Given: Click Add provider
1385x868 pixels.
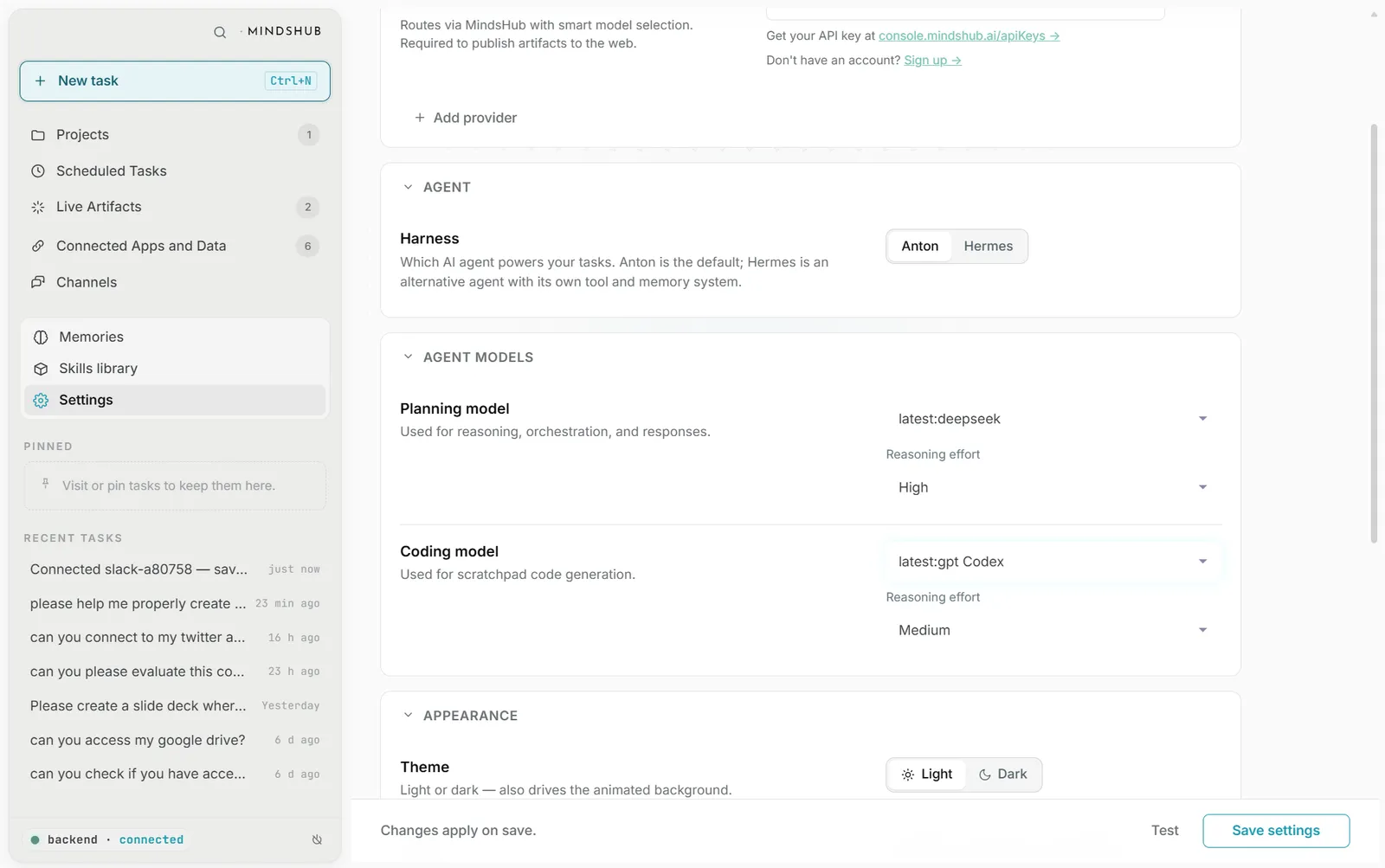Looking at the screenshot, I should coord(466,118).
